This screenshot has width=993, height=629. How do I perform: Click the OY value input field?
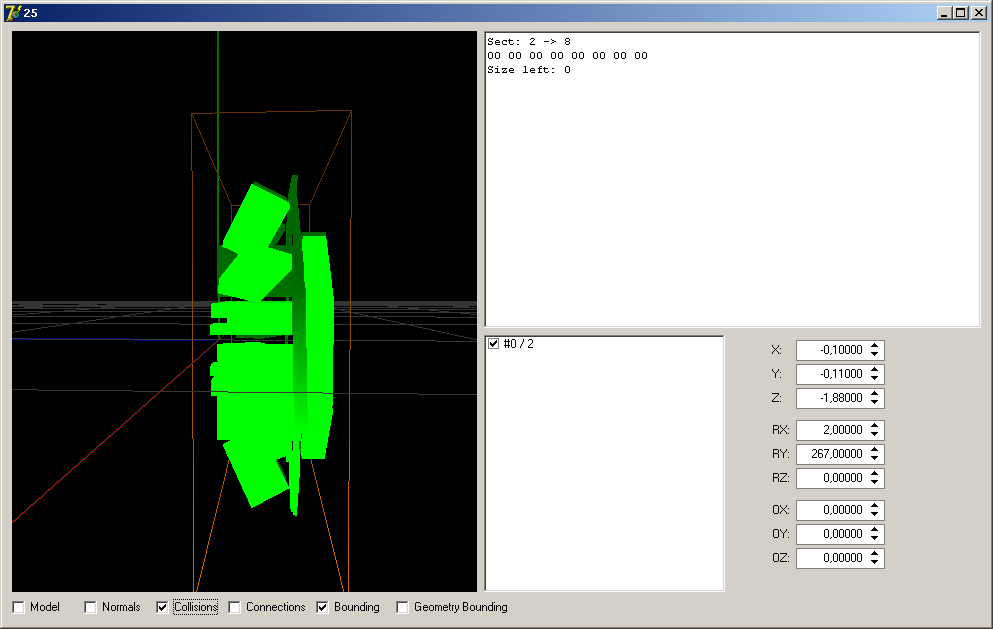pos(830,534)
